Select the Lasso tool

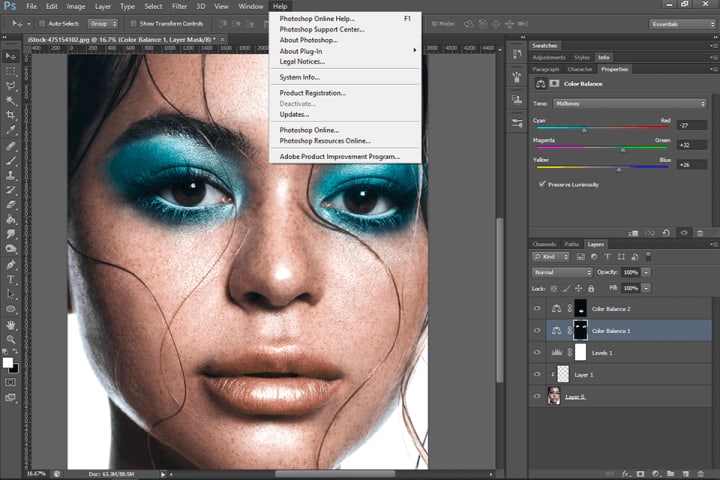[11, 86]
